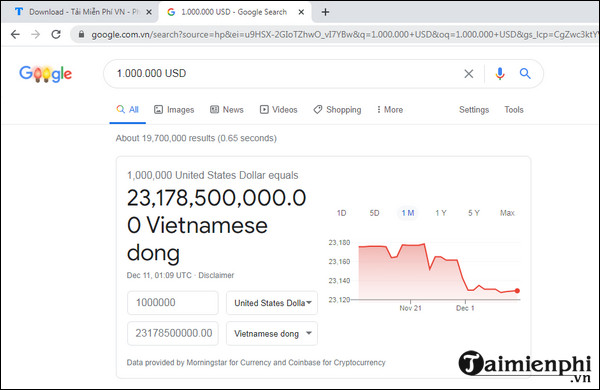Click the browser Back arrow
The width and height of the screenshot is (600, 390).
15,34
